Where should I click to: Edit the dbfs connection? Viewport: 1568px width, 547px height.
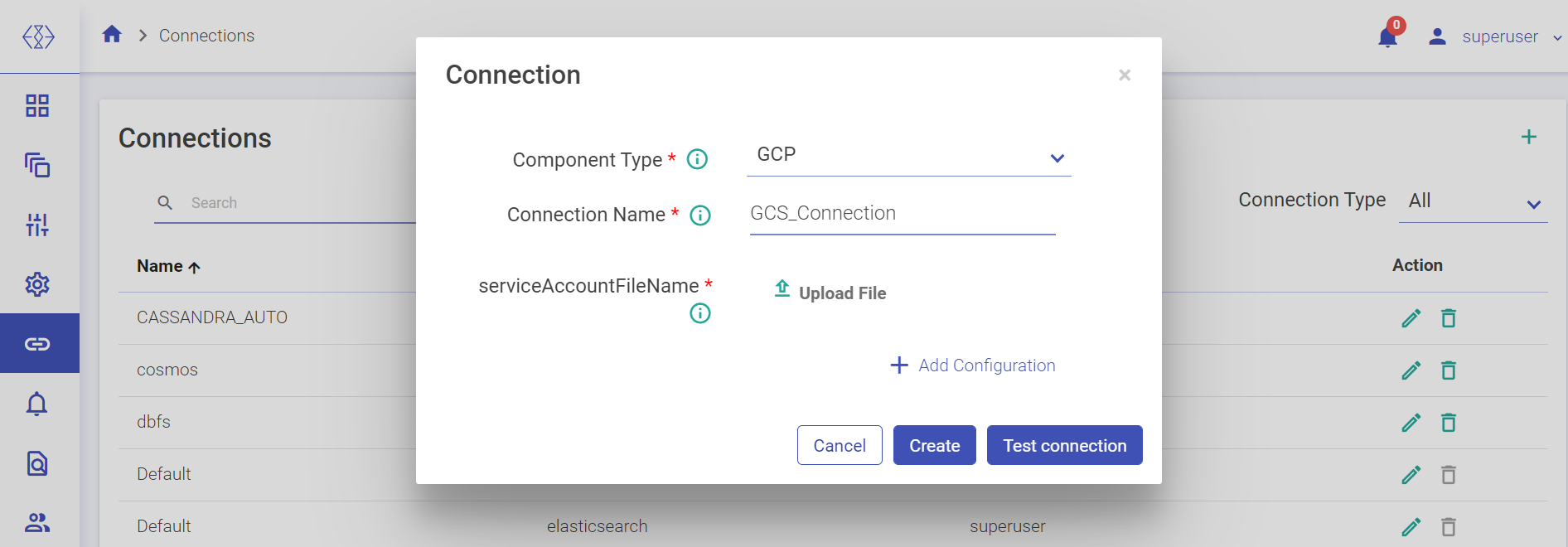point(1411,423)
